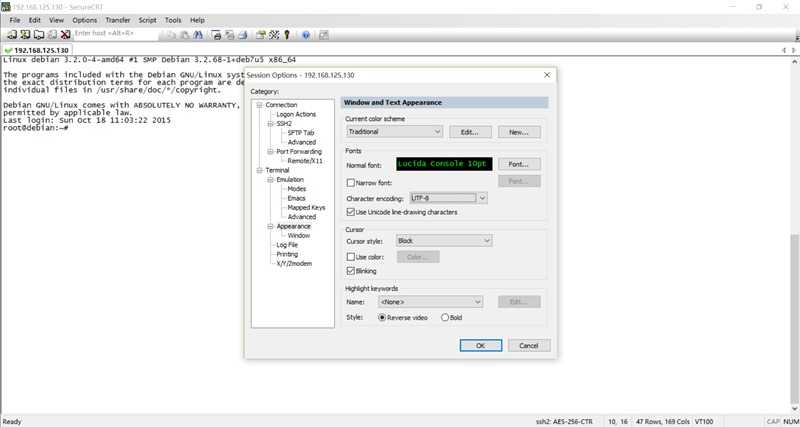
Task: Click the scroll tabs left arrow
Action: 784,51
